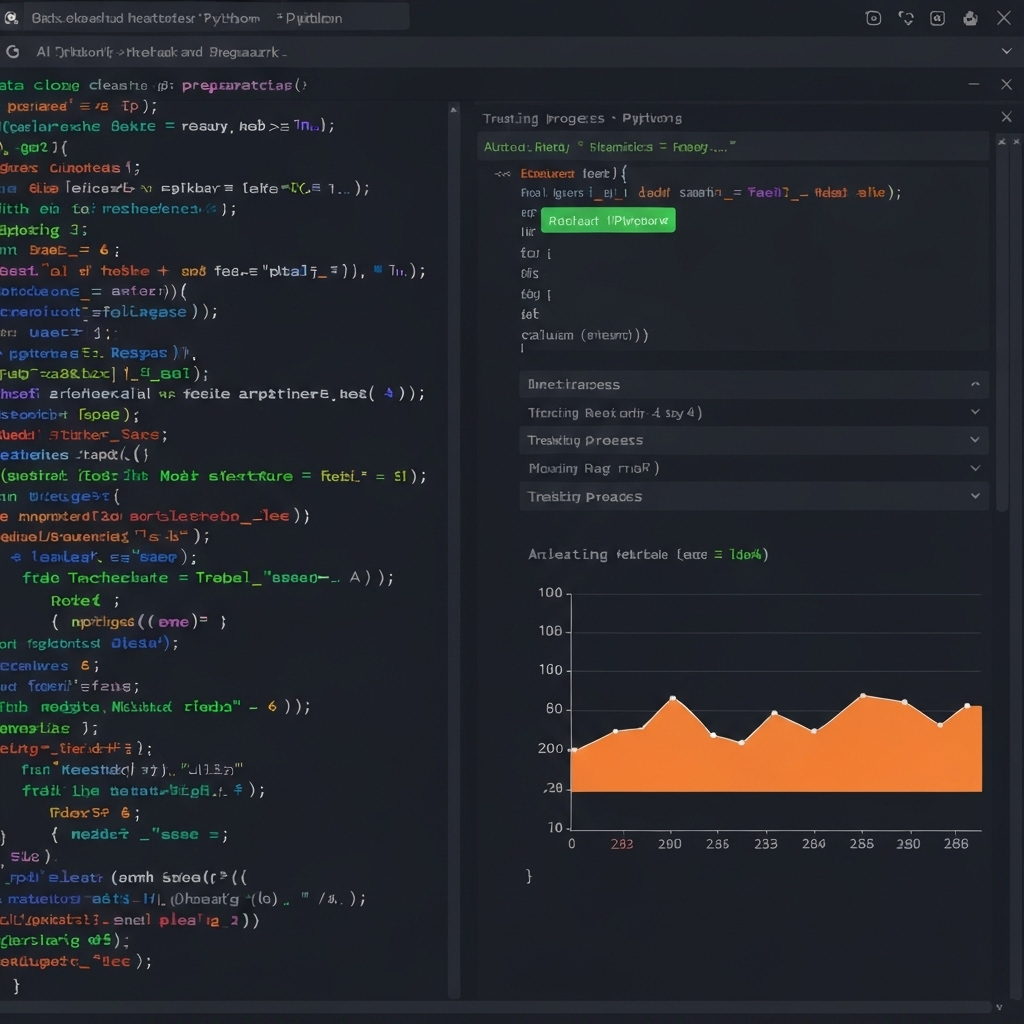1024x1024 pixels.
Task: Click the scroll-up arrow above the right panel scrollbar
Action: (x=1001, y=141)
